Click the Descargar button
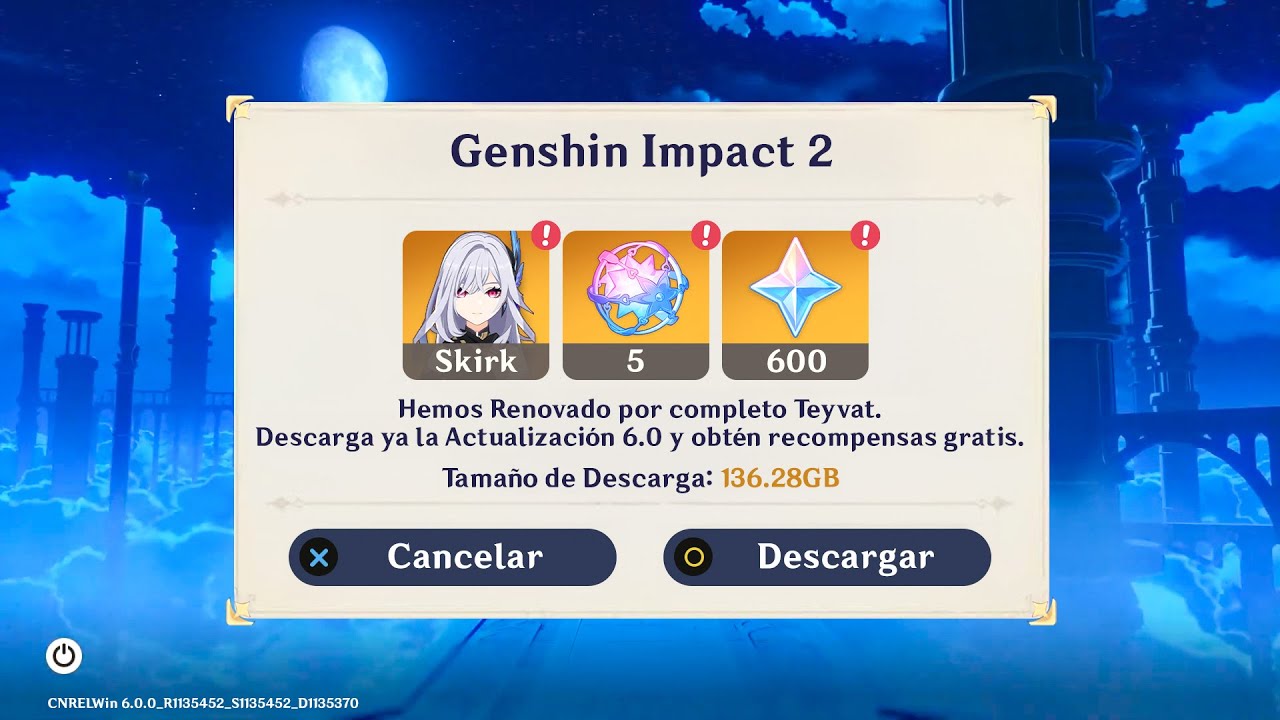Image resolution: width=1280 pixels, height=720 pixels. [827, 557]
